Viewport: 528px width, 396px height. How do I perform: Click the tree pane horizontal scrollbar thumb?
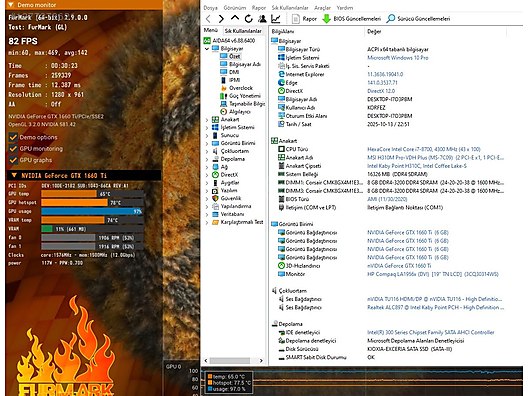(x=230, y=361)
